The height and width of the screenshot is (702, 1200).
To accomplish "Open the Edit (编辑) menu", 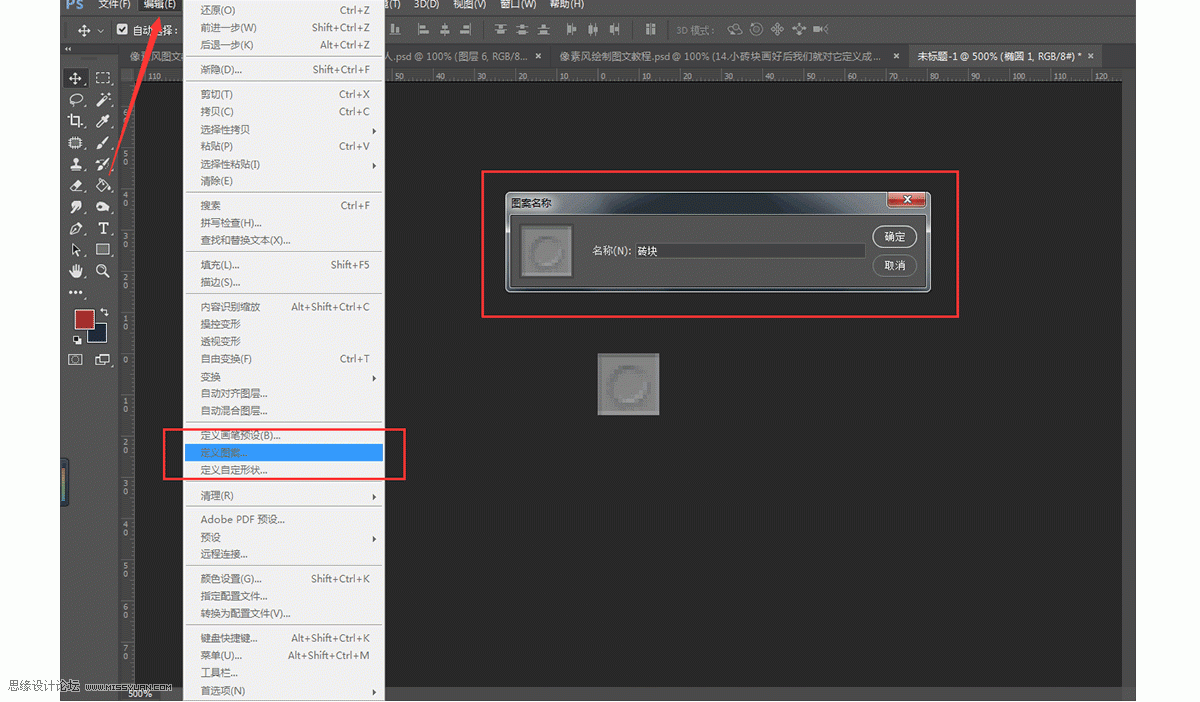I will (x=159, y=5).
